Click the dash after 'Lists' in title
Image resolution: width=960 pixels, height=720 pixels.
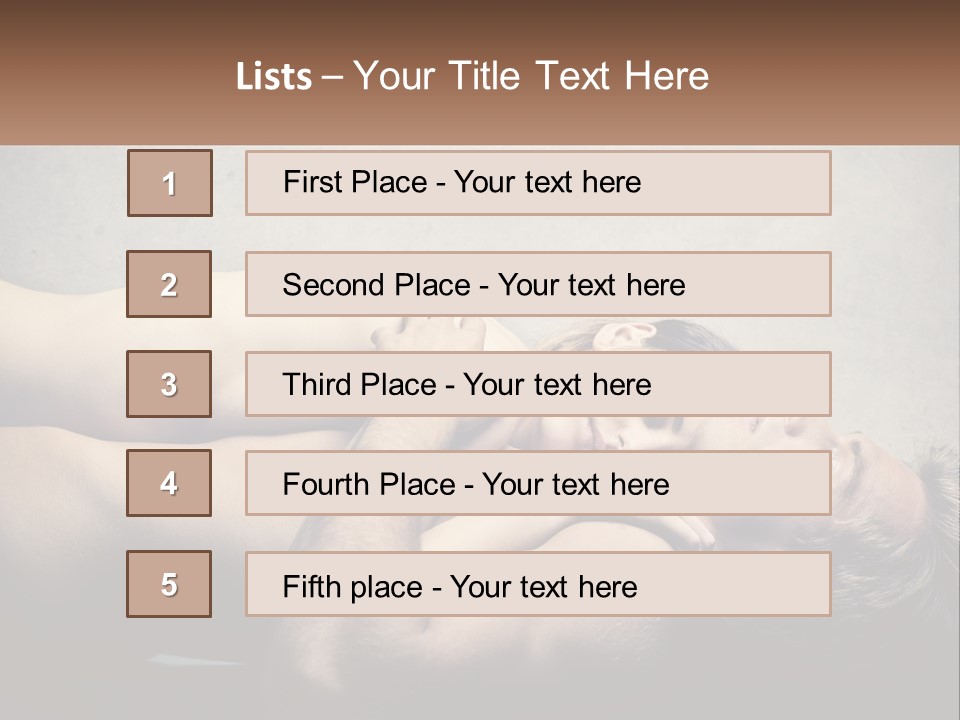pos(332,77)
